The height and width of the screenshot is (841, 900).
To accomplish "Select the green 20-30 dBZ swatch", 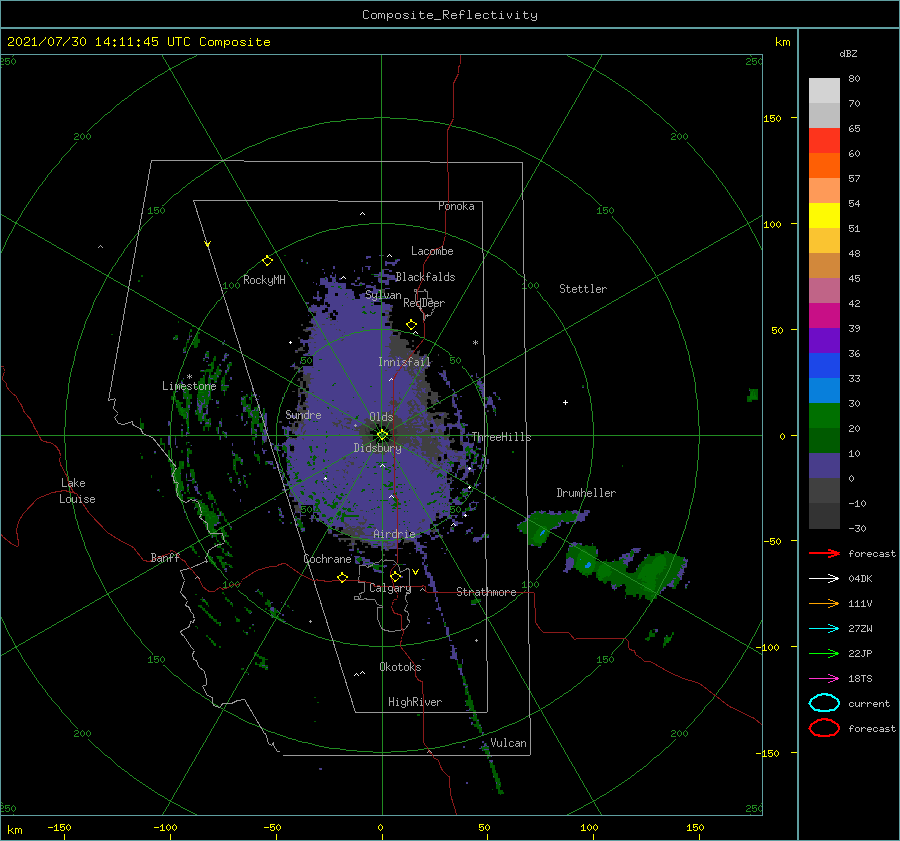I will [824, 416].
